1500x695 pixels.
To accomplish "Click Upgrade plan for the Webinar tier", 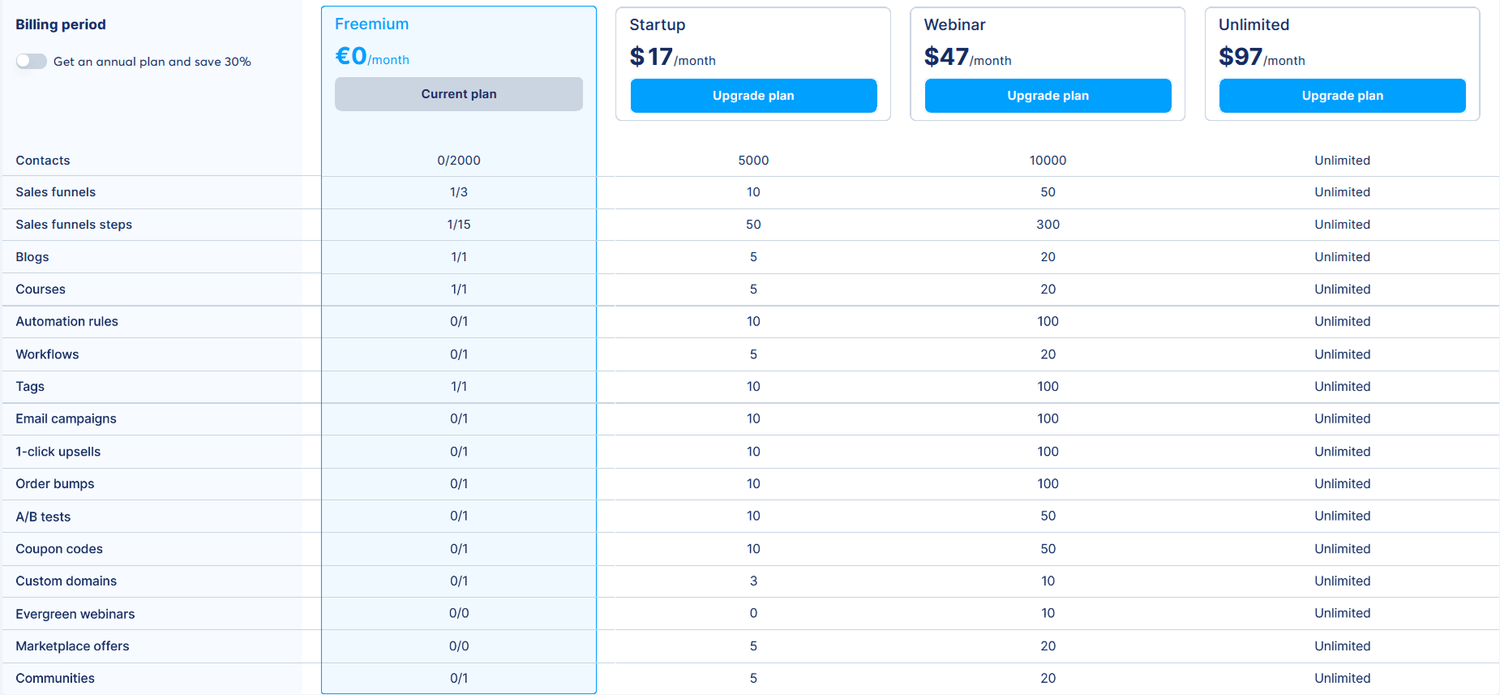I will click(x=1048, y=95).
